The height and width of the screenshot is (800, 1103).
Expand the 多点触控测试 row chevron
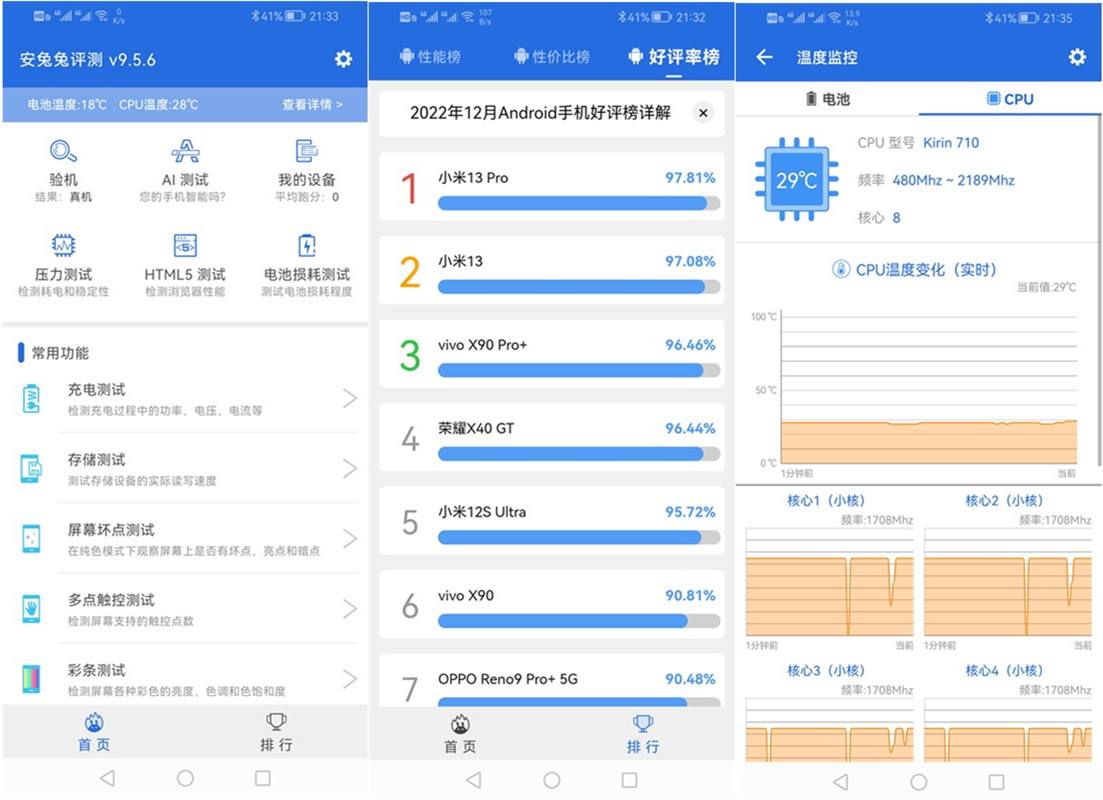(x=349, y=609)
